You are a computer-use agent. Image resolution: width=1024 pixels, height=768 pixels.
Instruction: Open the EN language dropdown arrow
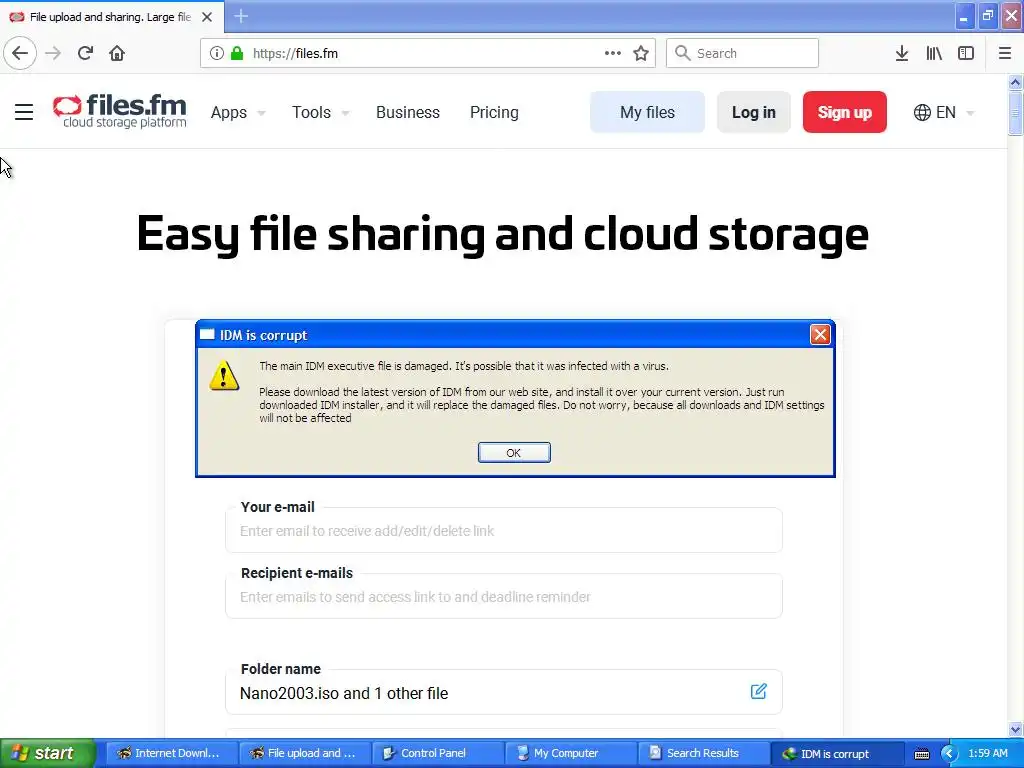[x=970, y=113]
